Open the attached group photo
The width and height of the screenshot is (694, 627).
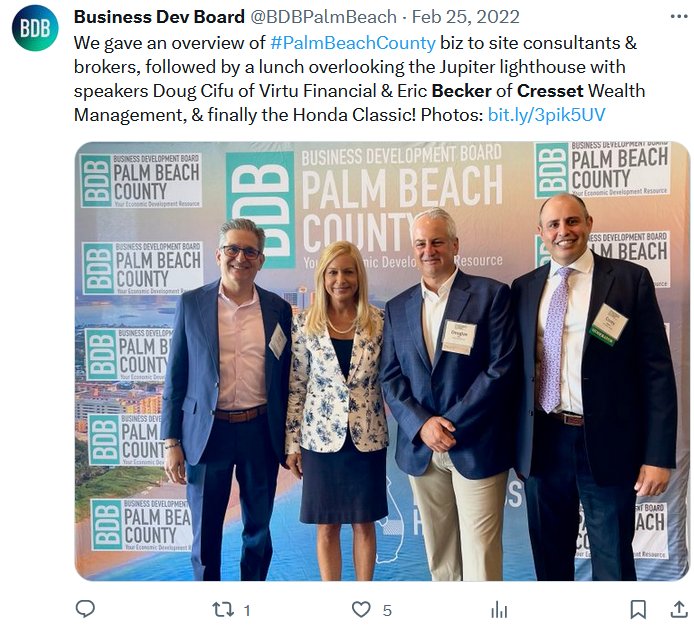[382, 361]
